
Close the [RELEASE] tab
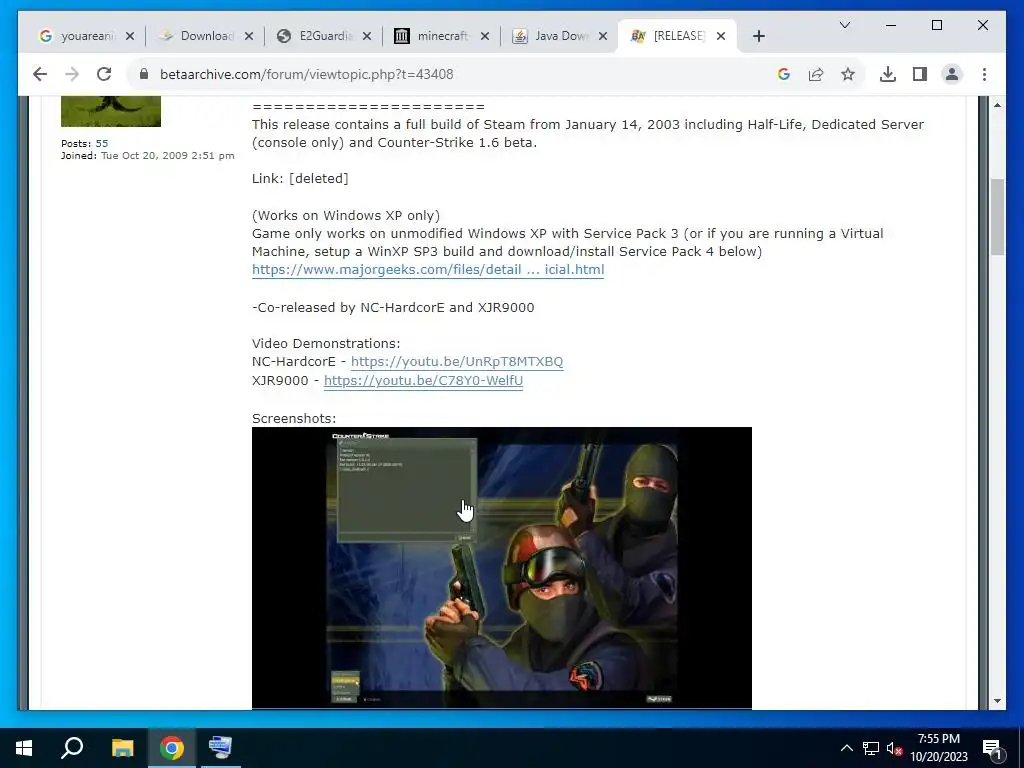click(x=721, y=36)
